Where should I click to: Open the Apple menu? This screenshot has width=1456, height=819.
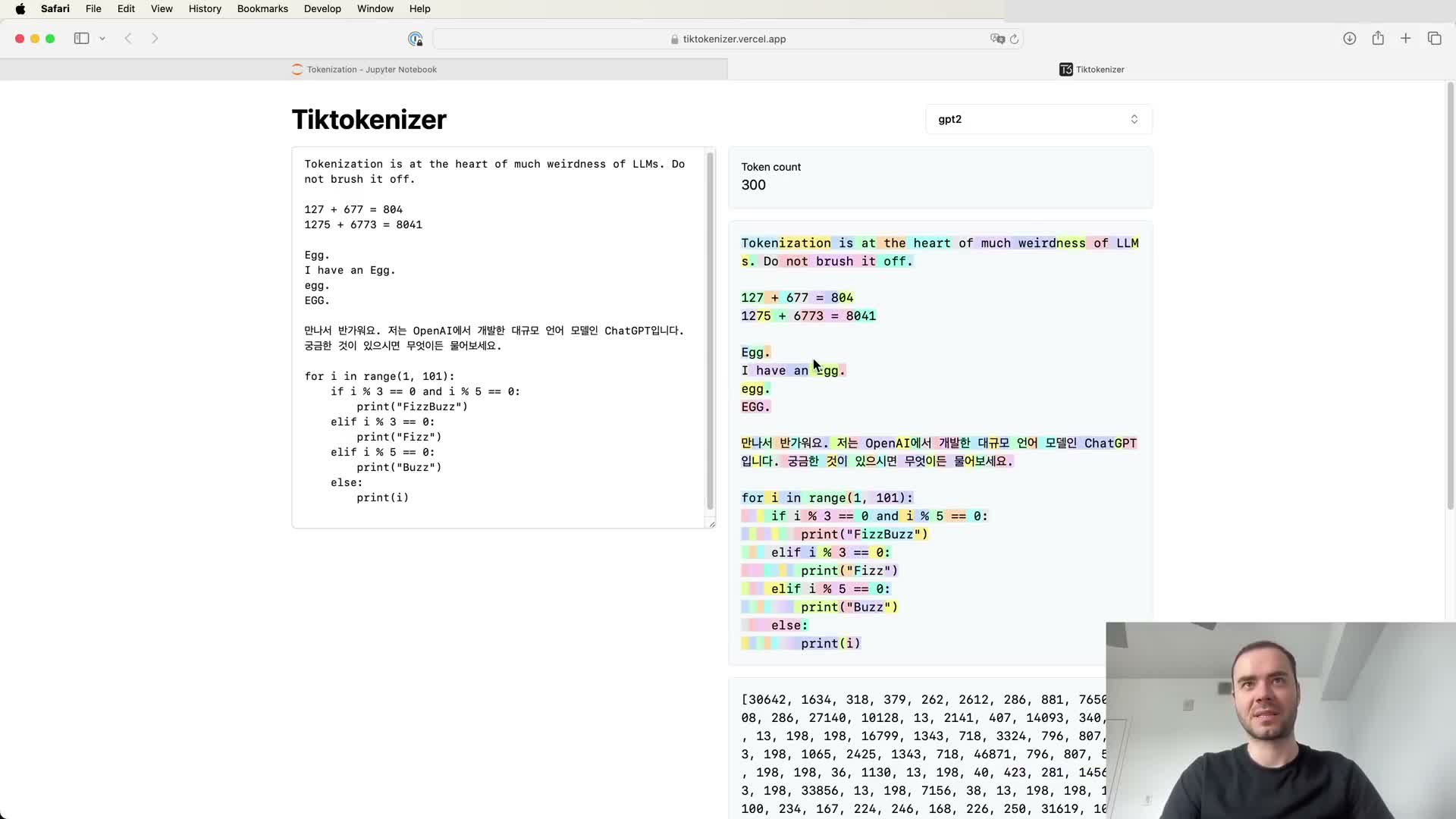(x=20, y=8)
